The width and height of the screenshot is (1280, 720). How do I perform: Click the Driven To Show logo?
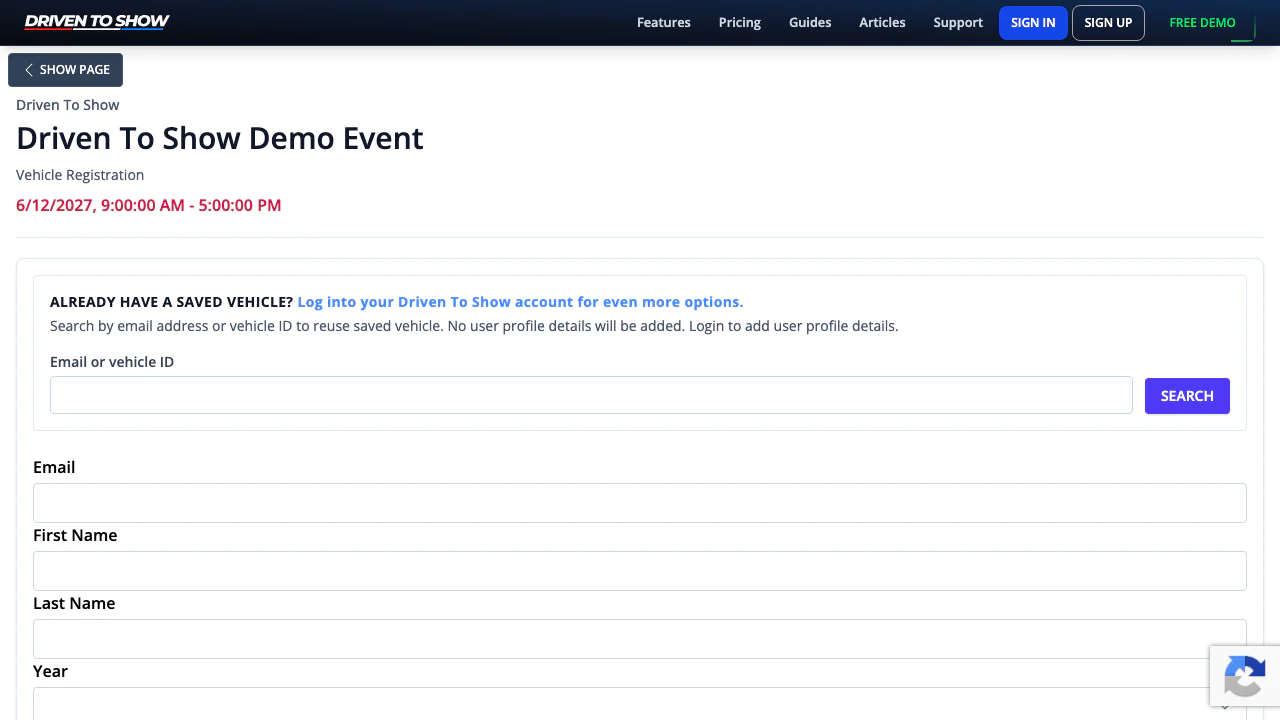pyautogui.click(x=97, y=22)
